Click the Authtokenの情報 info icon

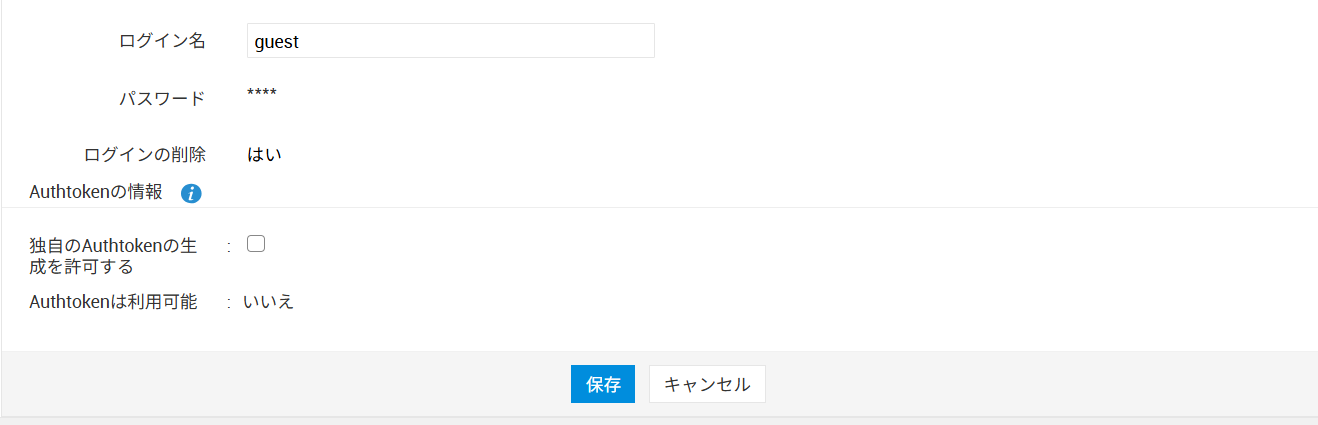pyautogui.click(x=191, y=194)
